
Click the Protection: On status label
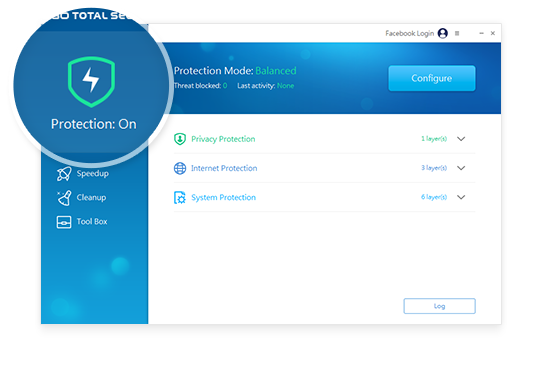(94, 124)
